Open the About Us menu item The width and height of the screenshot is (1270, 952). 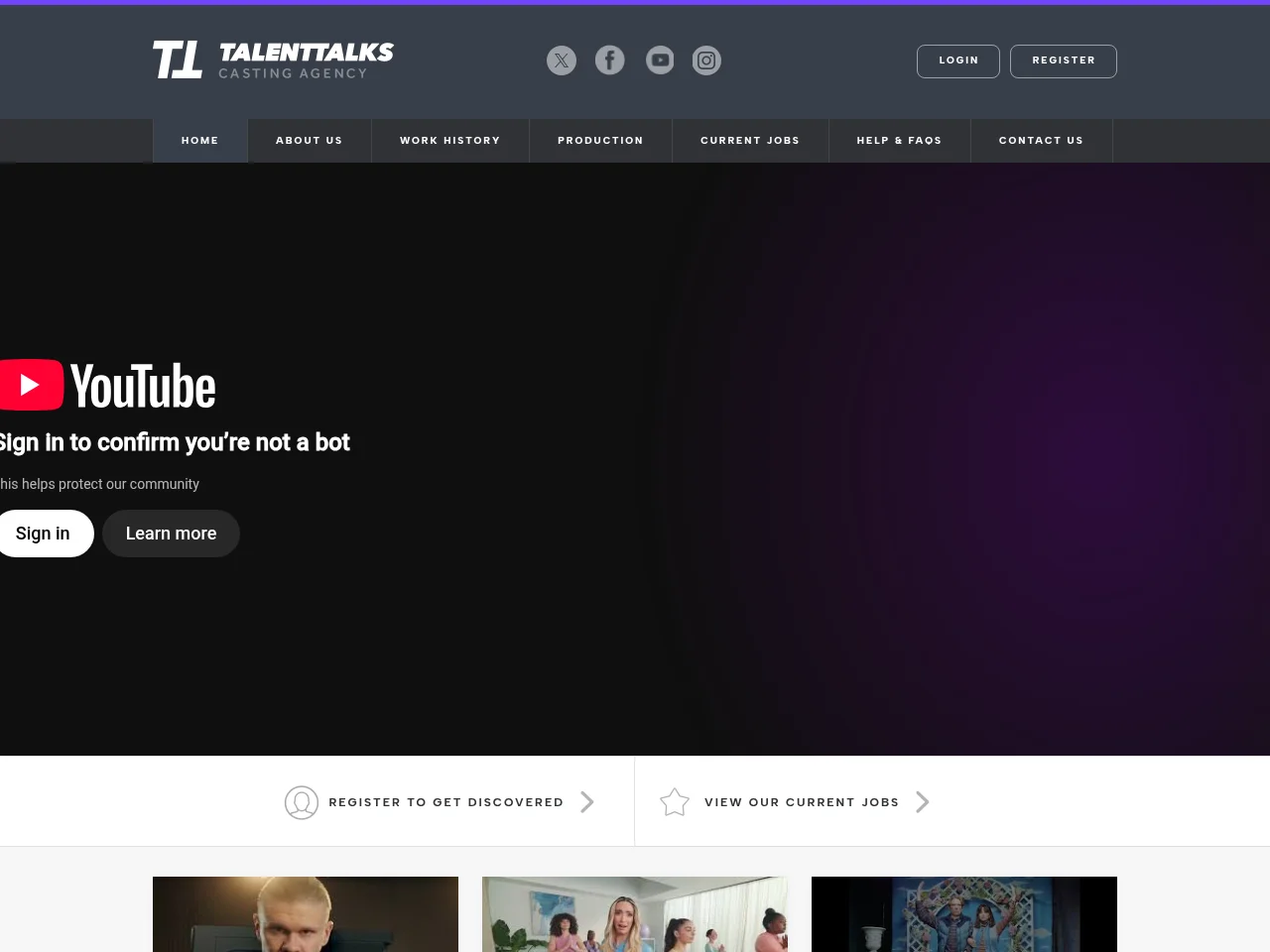tap(310, 141)
